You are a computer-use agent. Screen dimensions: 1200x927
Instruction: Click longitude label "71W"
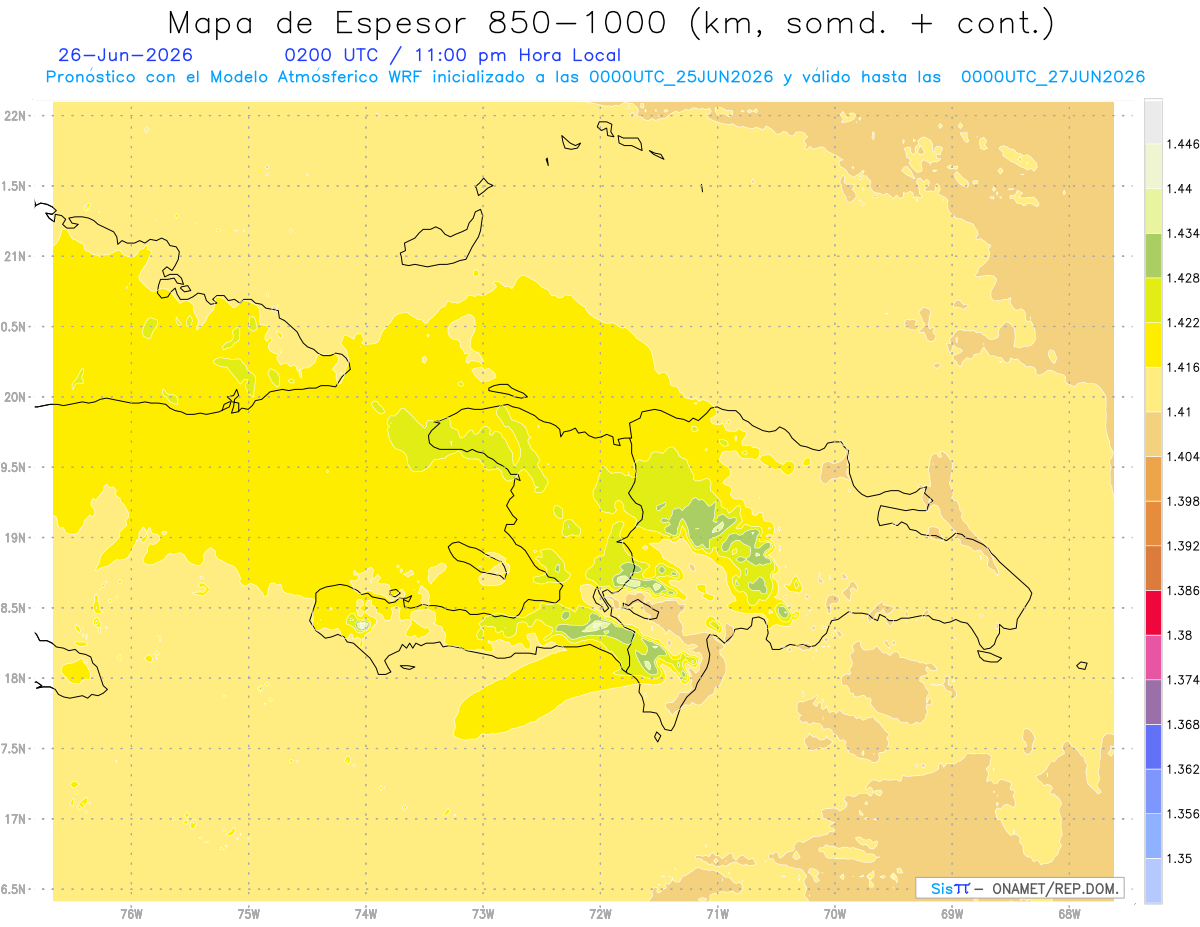(717, 913)
